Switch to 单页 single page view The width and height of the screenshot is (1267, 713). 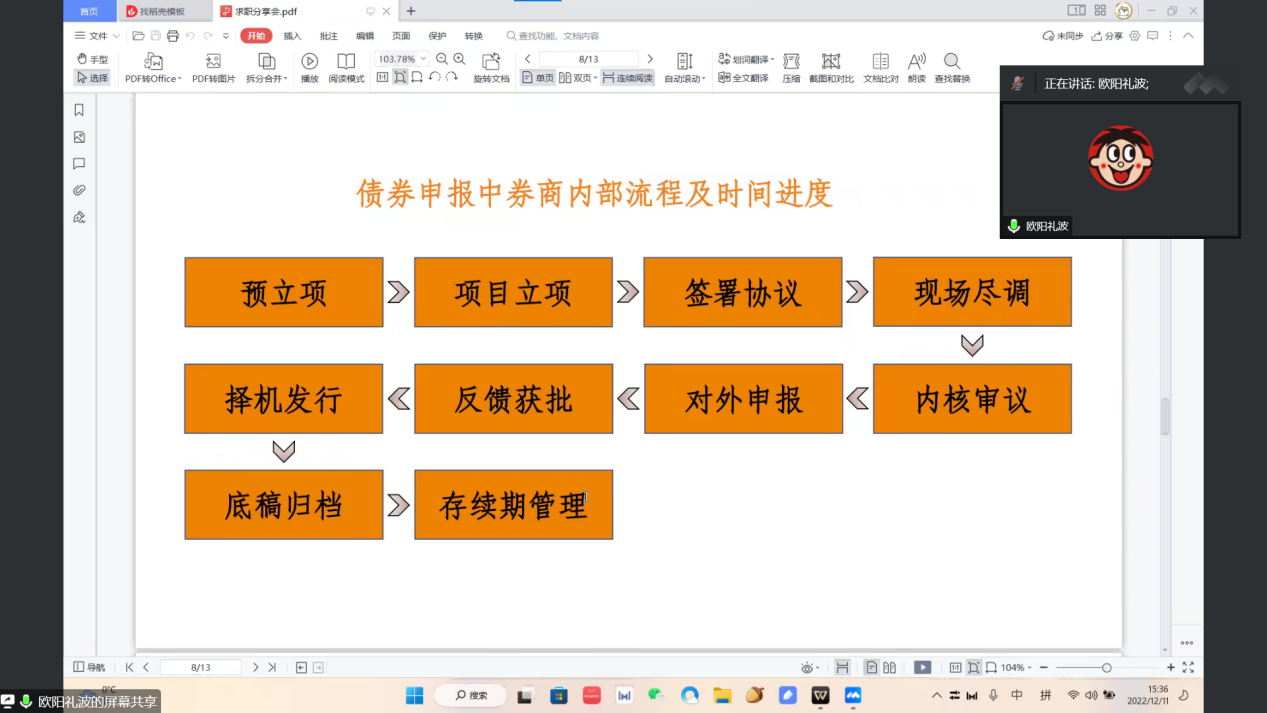[x=537, y=78]
